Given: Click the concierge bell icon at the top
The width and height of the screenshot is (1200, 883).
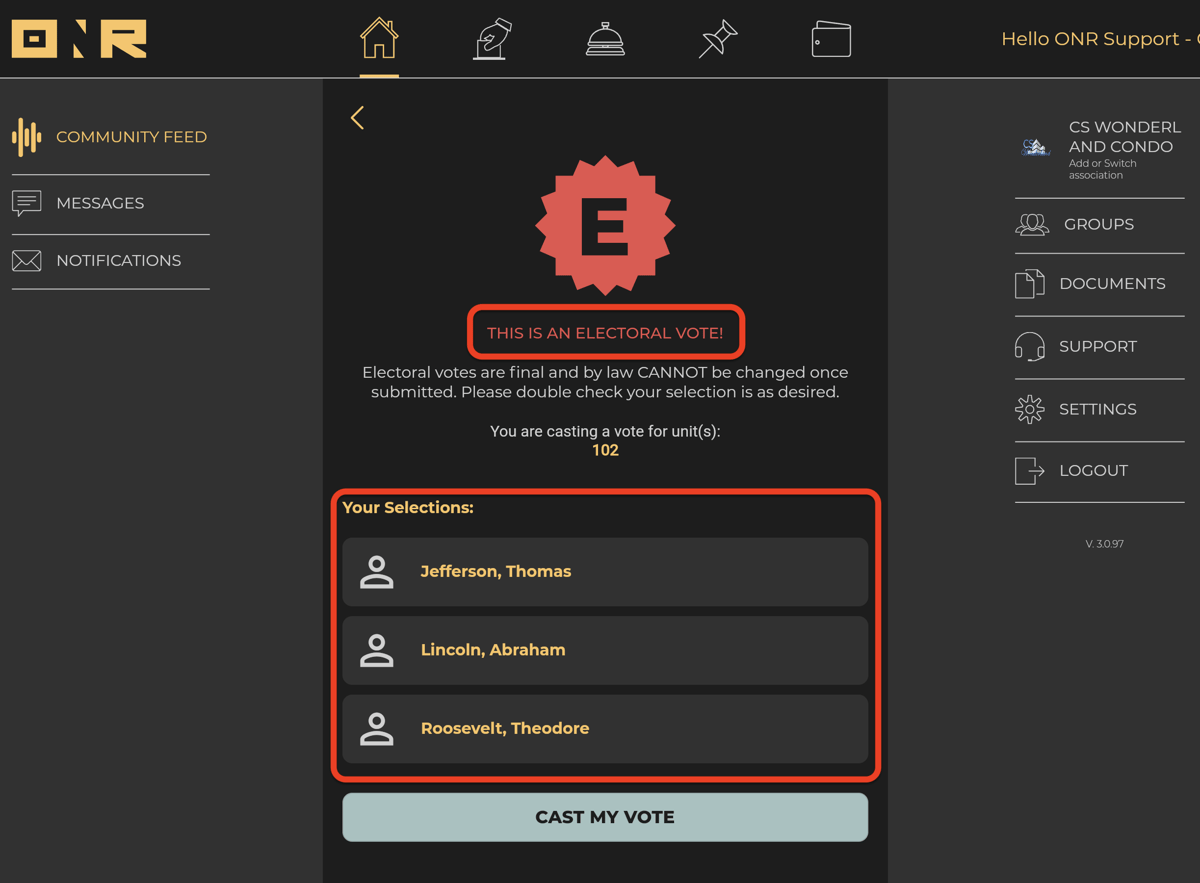Looking at the screenshot, I should (605, 40).
